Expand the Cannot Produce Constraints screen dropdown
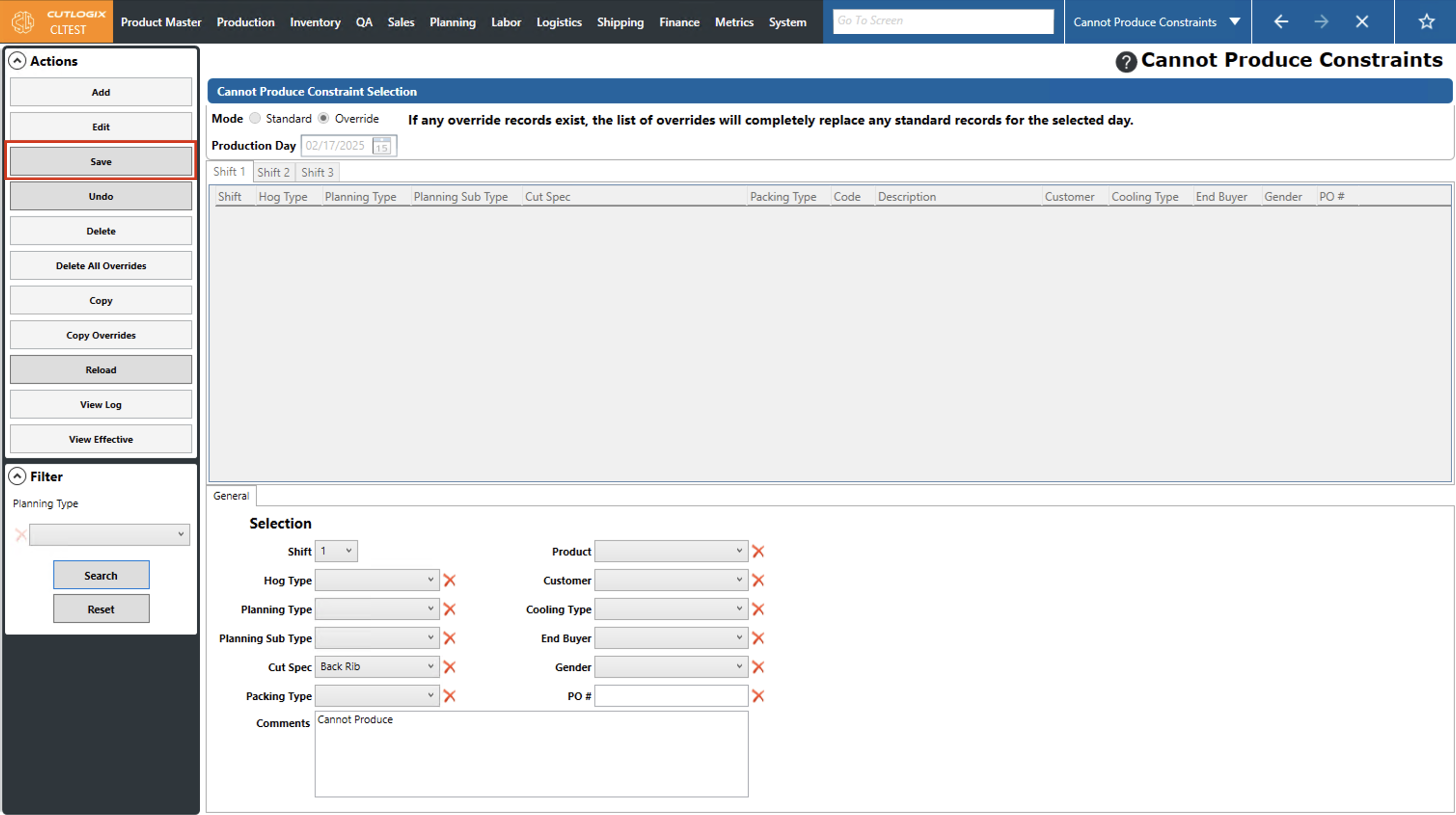 click(1235, 22)
